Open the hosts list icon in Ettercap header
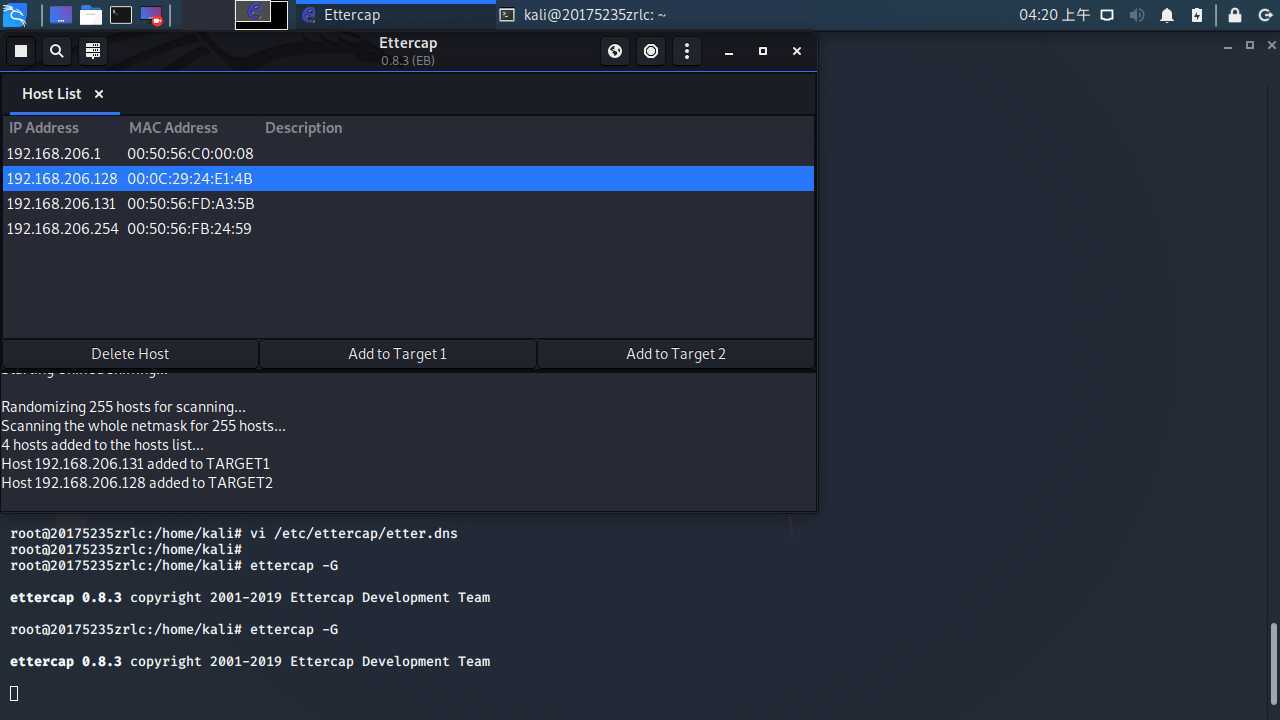The height and width of the screenshot is (720, 1280). pyautogui.click(x=93, y=51)
